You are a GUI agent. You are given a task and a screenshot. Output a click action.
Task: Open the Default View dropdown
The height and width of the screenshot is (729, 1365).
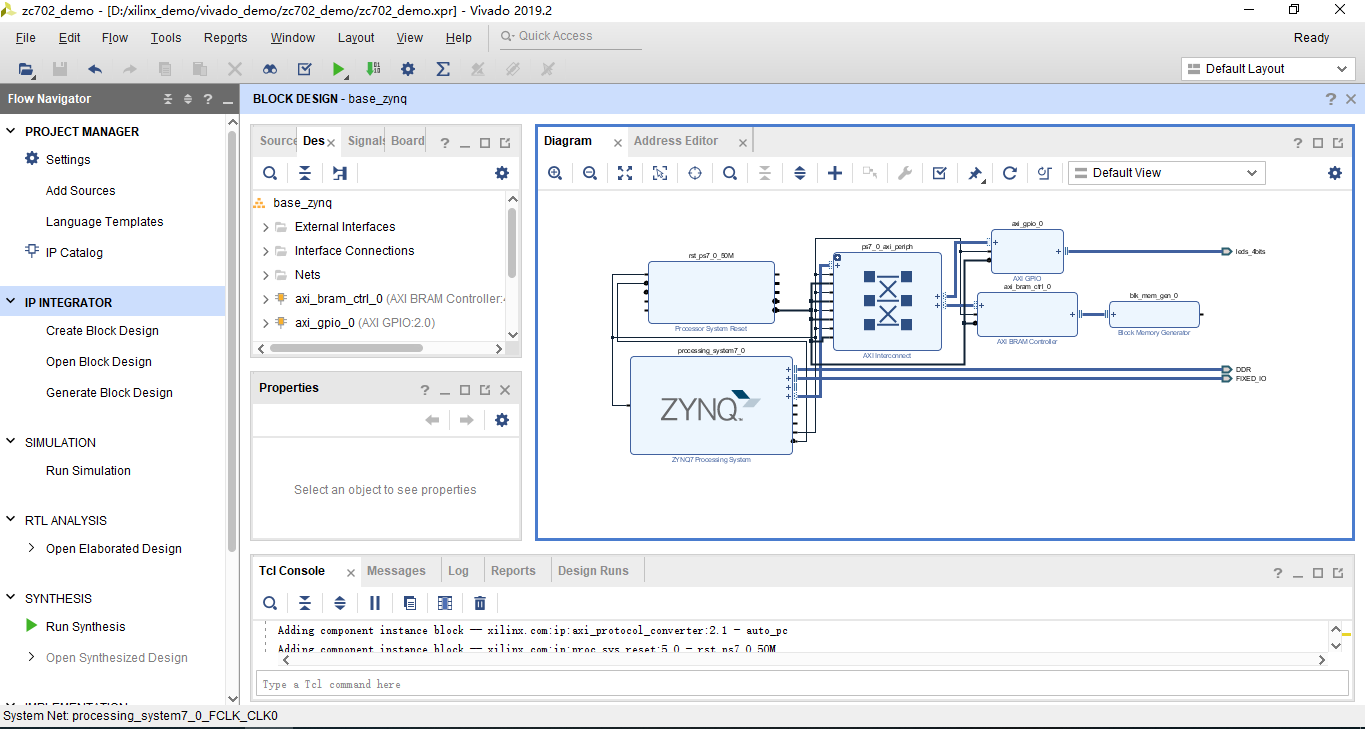click(1166, 173)
